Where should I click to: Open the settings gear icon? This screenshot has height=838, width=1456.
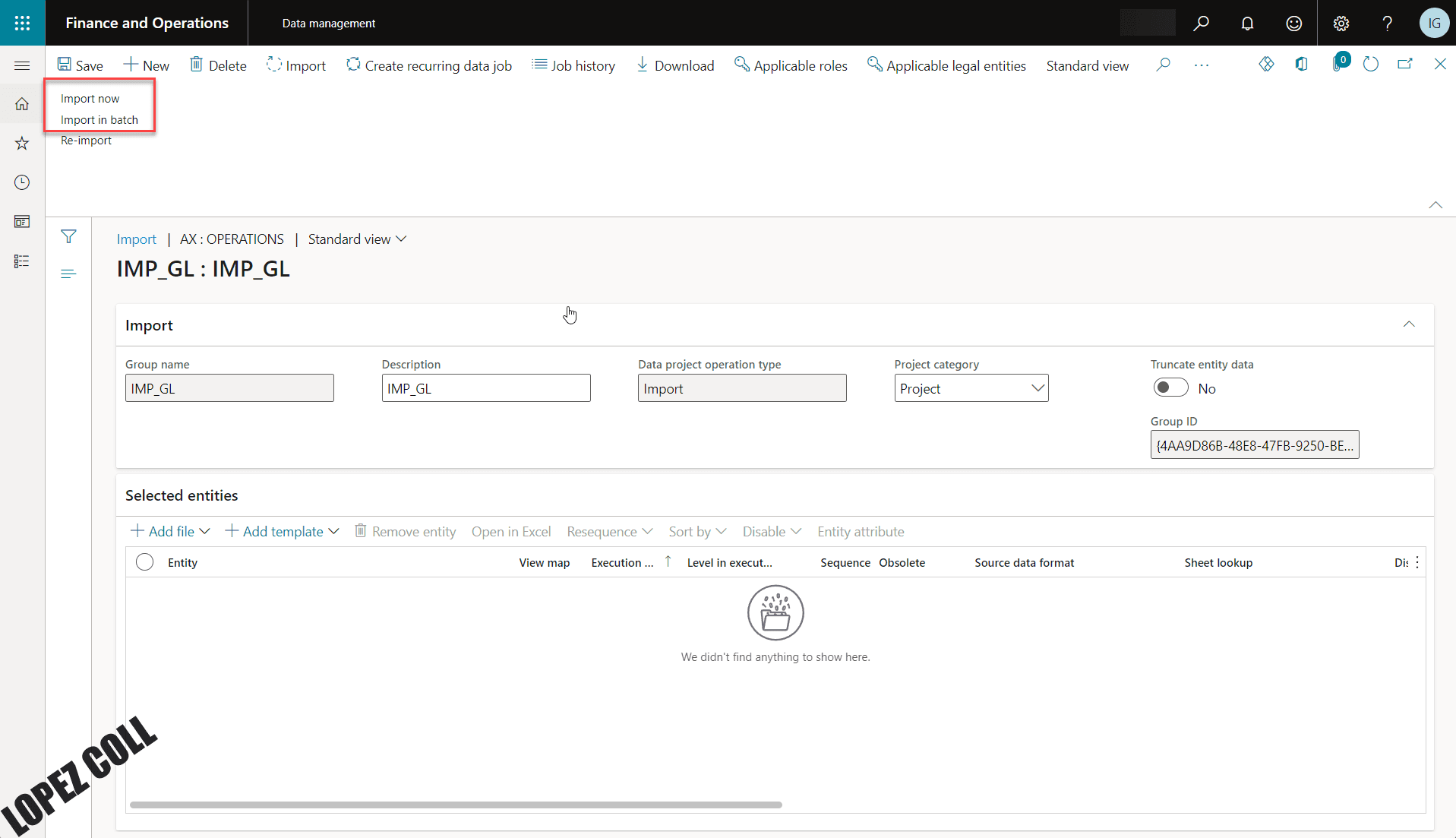[x=1341, y=24]
